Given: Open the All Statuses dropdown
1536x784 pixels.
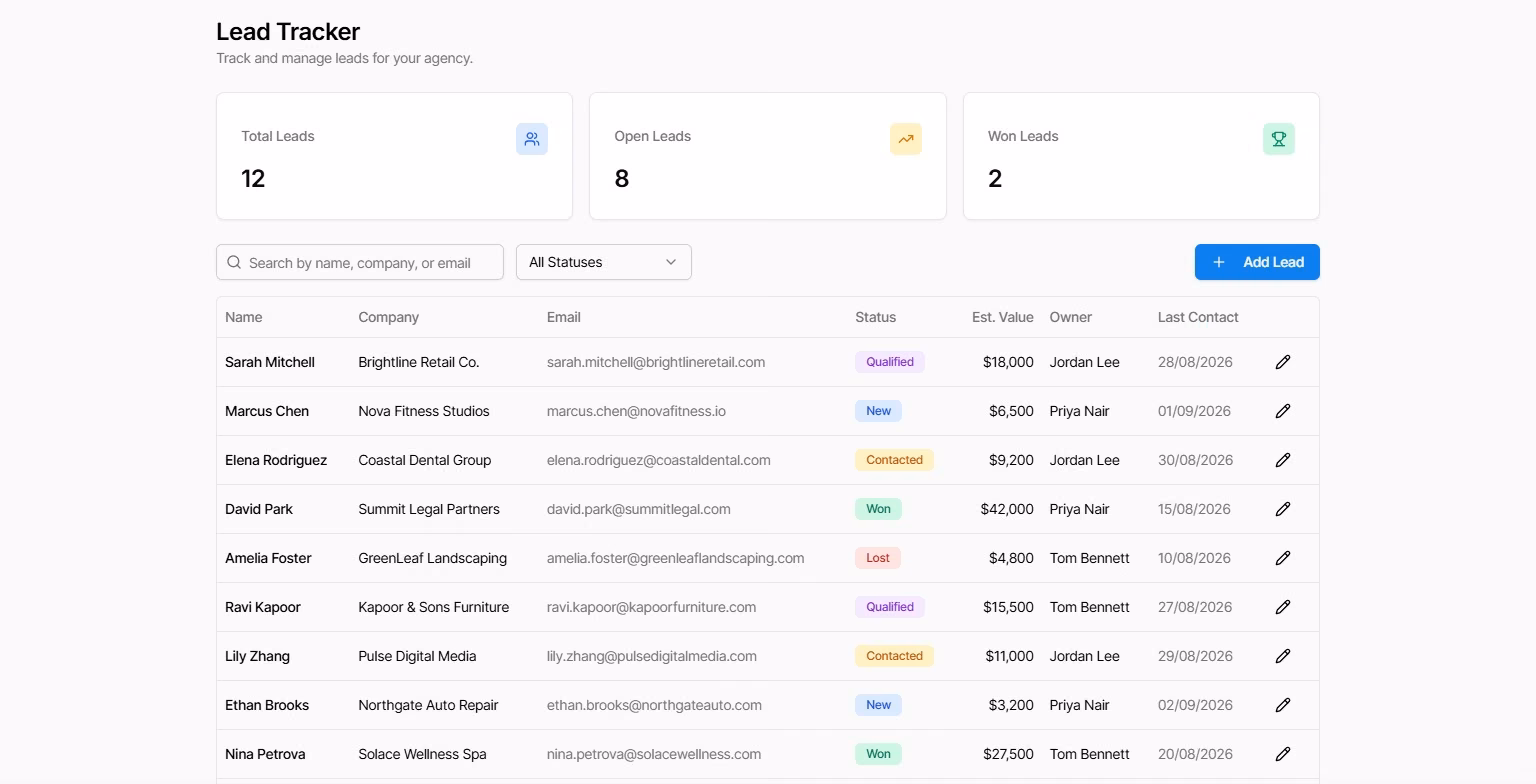Looking at the screenshot, I should point(604,262).
